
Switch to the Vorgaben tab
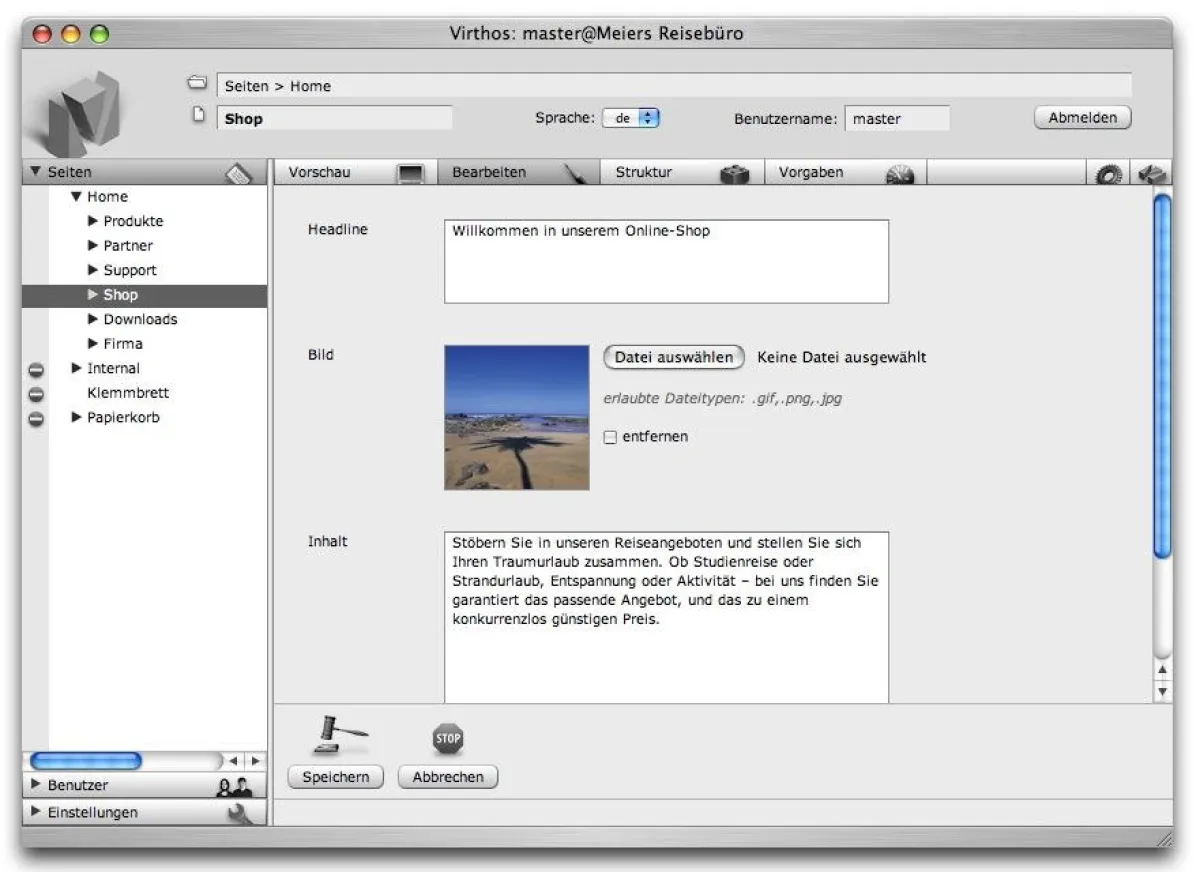point(810,172)
